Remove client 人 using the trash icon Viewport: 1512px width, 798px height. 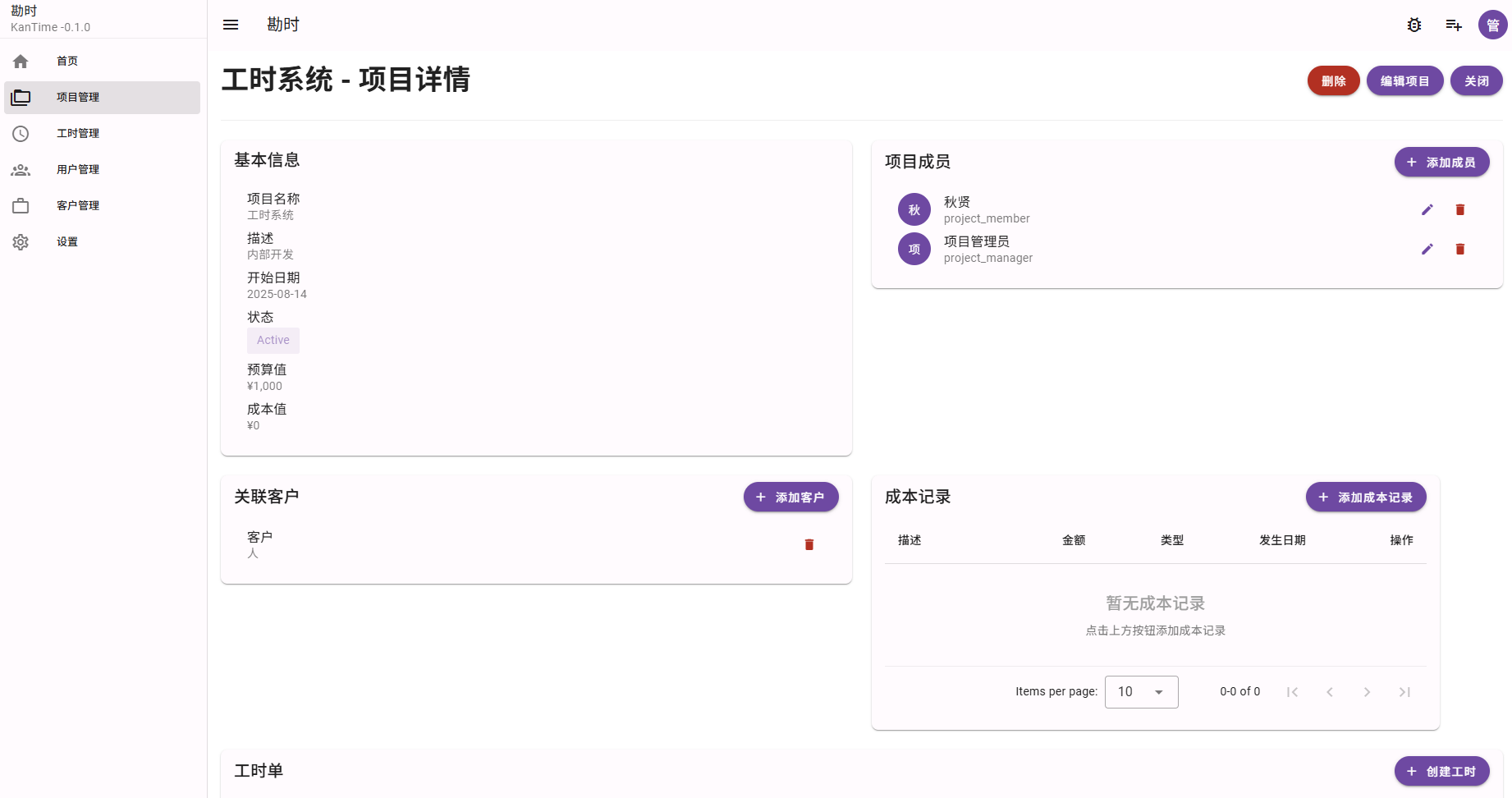pos(809,544)
